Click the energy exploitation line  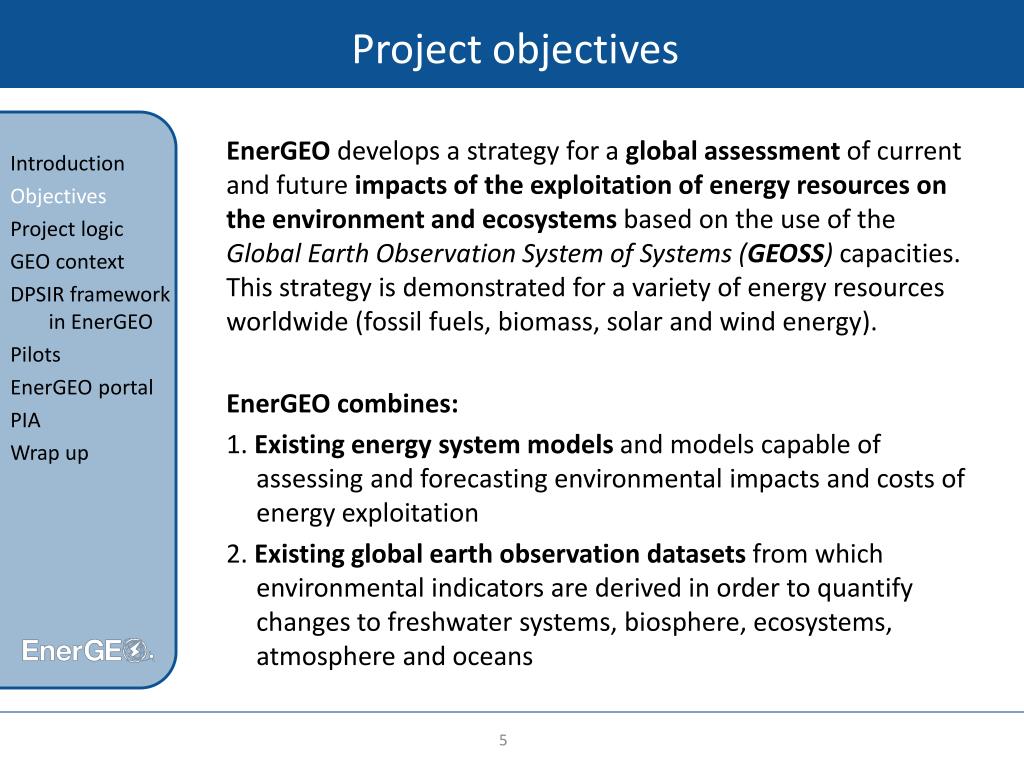[x=367, y=514]
